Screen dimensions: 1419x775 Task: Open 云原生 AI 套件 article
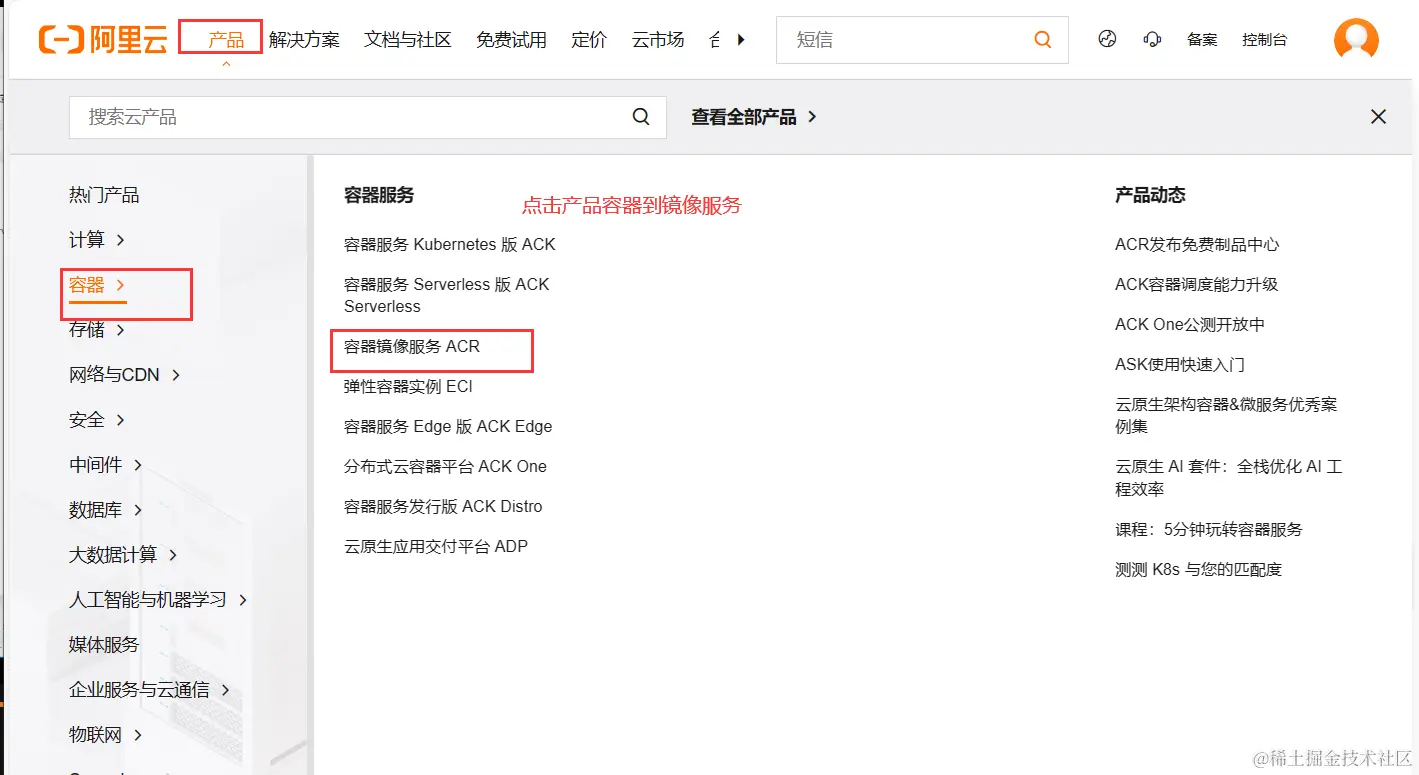pos(1229,478)
